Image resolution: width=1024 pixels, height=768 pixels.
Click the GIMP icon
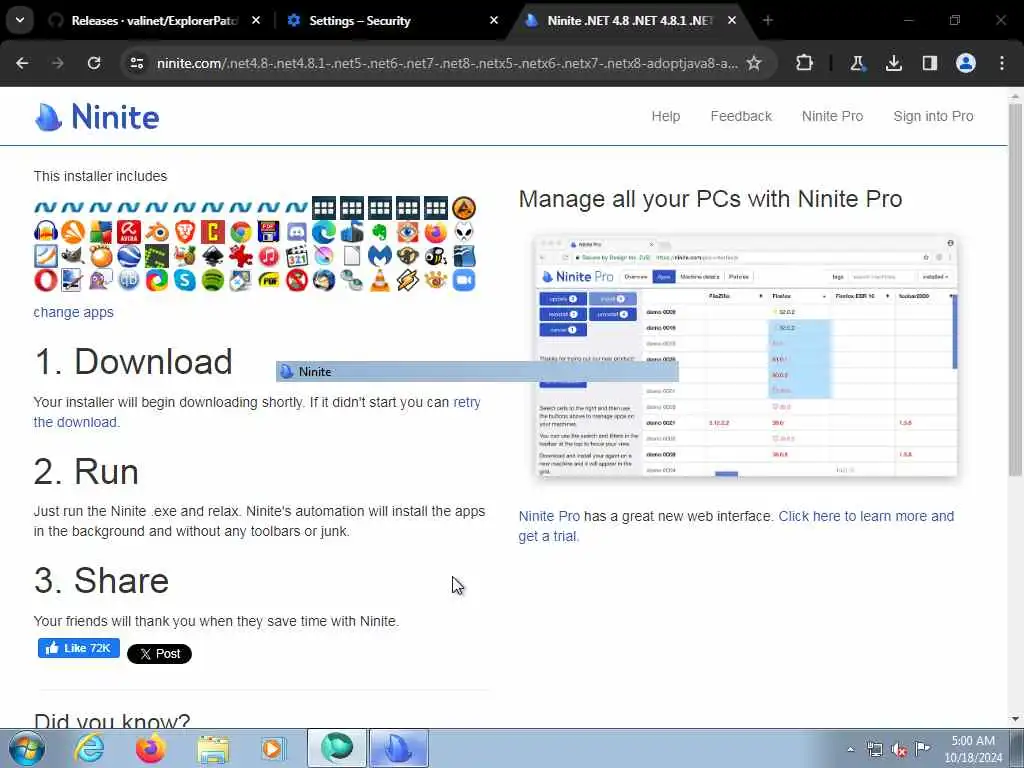(73, 256)
